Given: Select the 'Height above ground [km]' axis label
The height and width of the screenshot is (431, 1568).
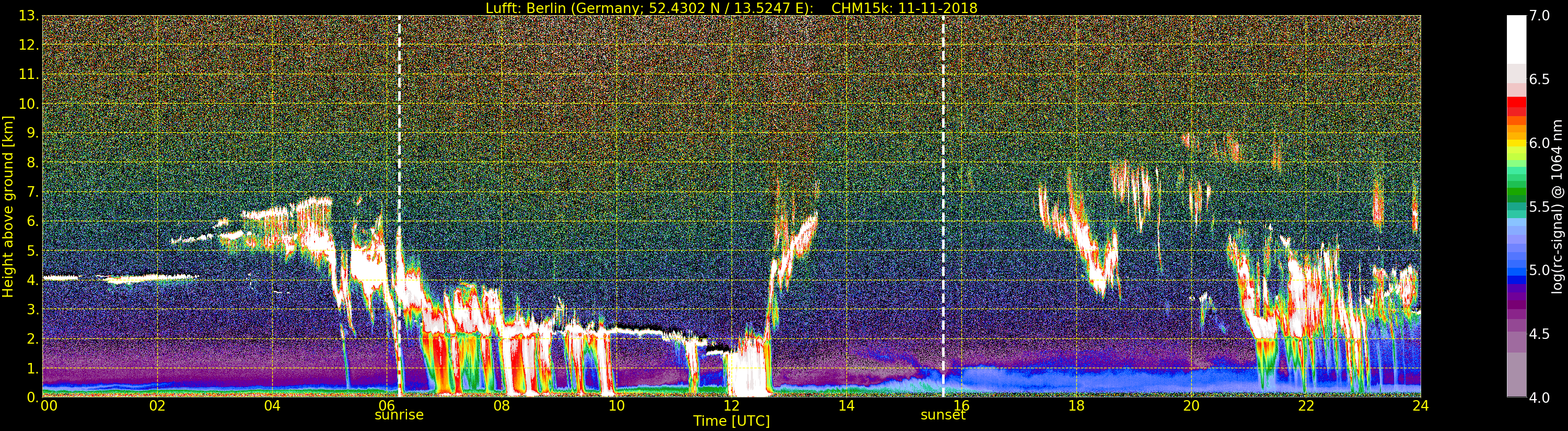Looking at the screenshot, I should (8, 206).
